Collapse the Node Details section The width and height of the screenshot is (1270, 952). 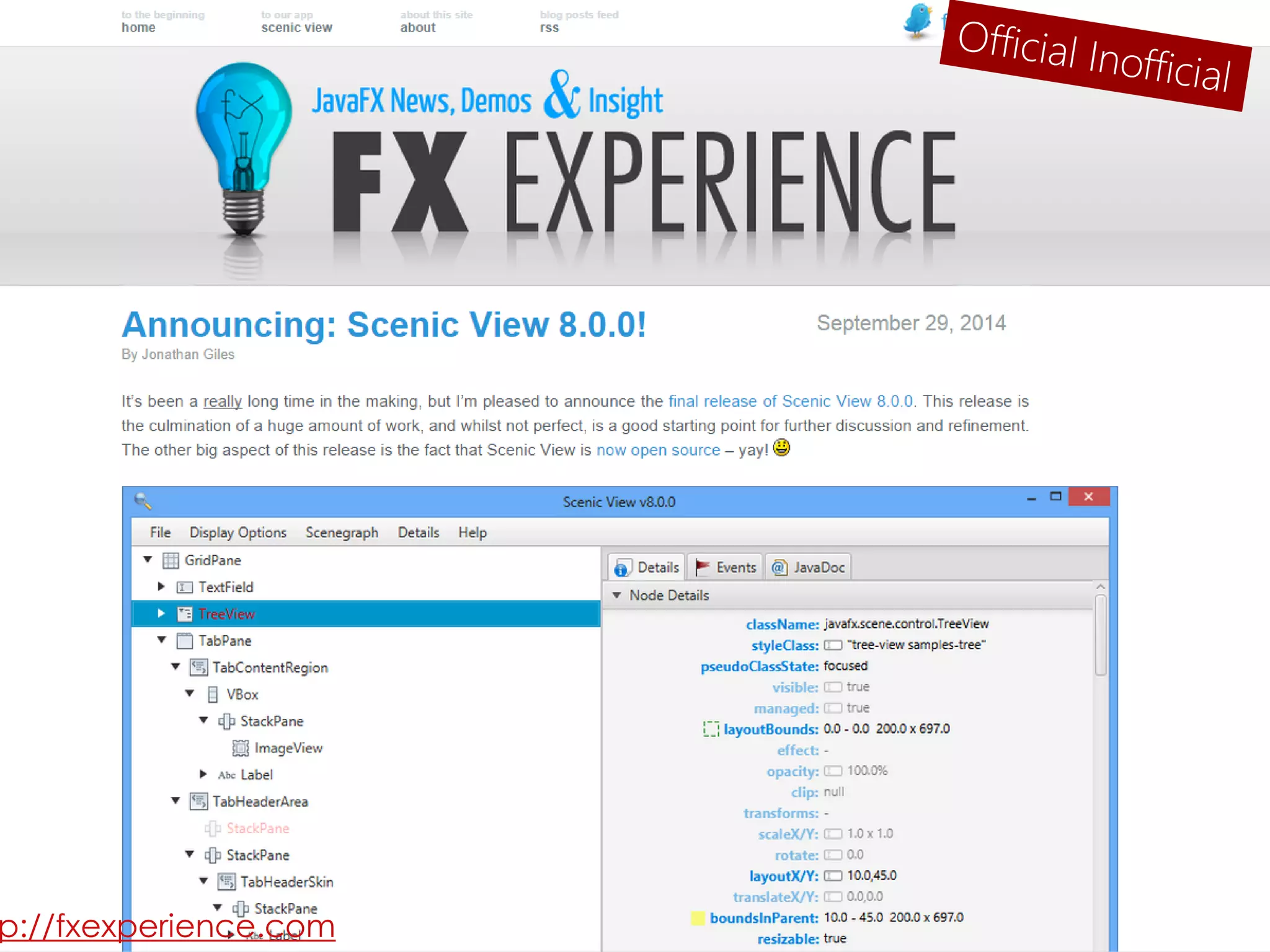pyautogui.click(x=617, y=595)
